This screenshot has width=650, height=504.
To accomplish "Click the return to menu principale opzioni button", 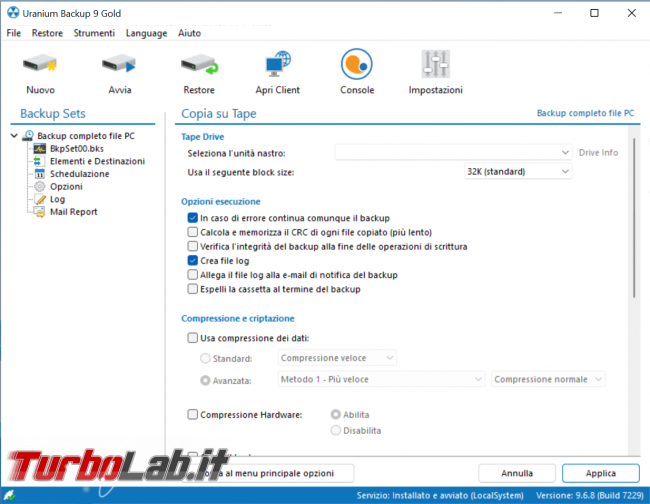I will pyautogui.click(x=268, y=473).
